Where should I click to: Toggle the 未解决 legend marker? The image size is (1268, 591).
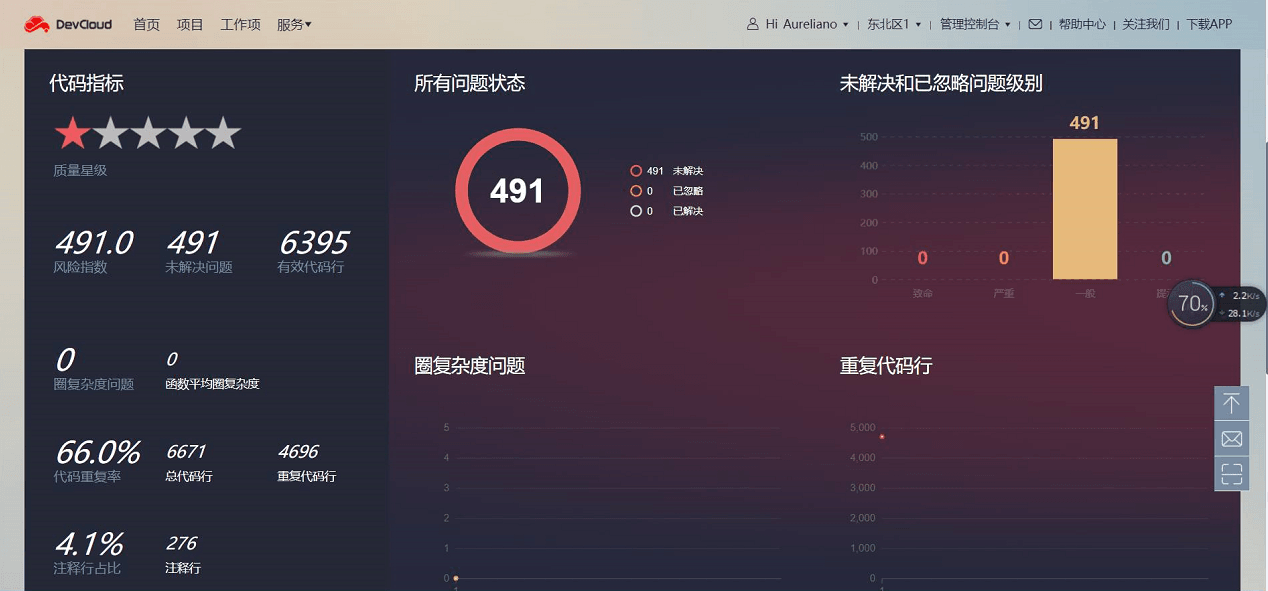[636, 171]
